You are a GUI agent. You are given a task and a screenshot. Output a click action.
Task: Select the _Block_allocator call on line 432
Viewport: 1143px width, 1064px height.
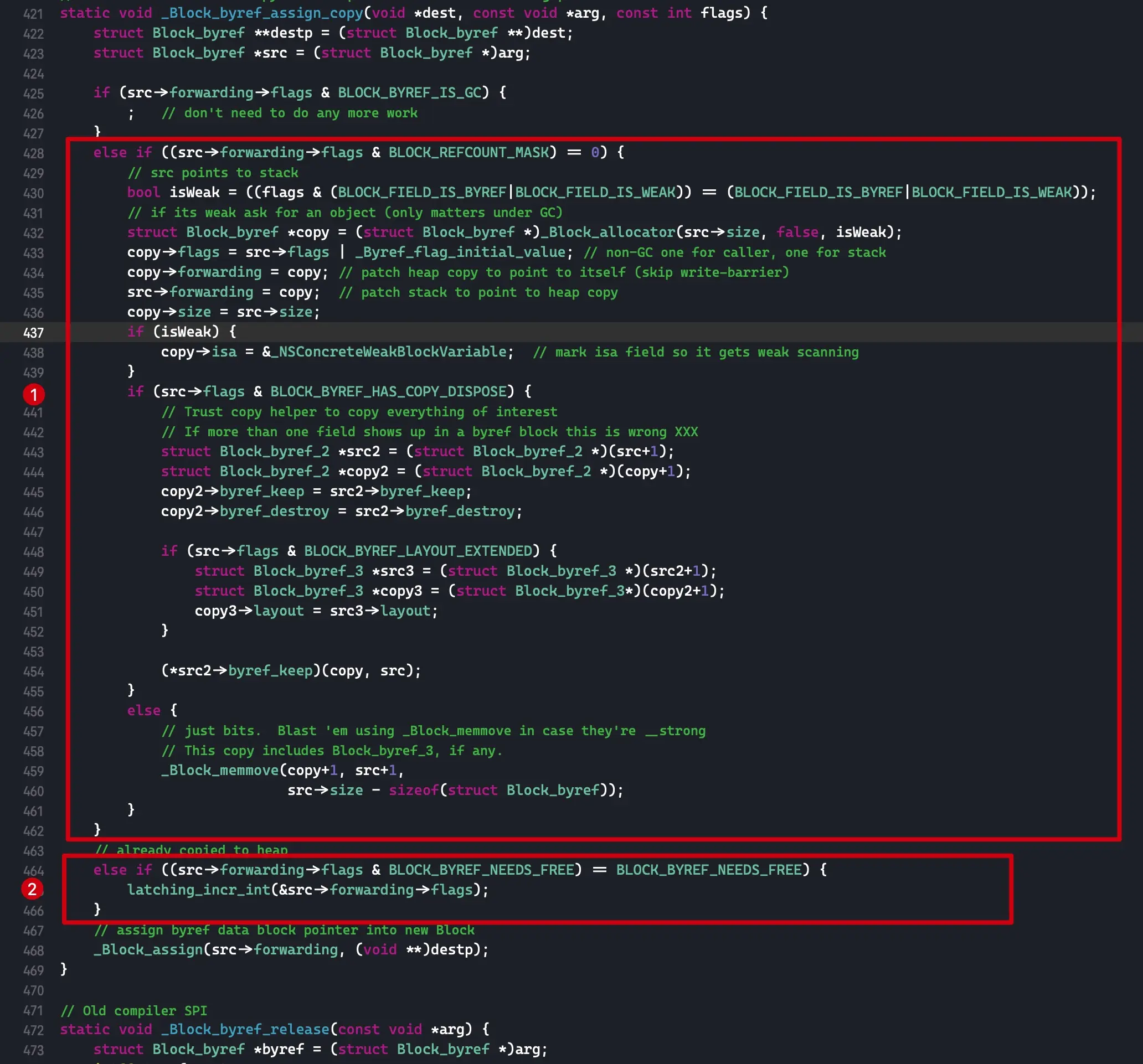pos(610,232)
